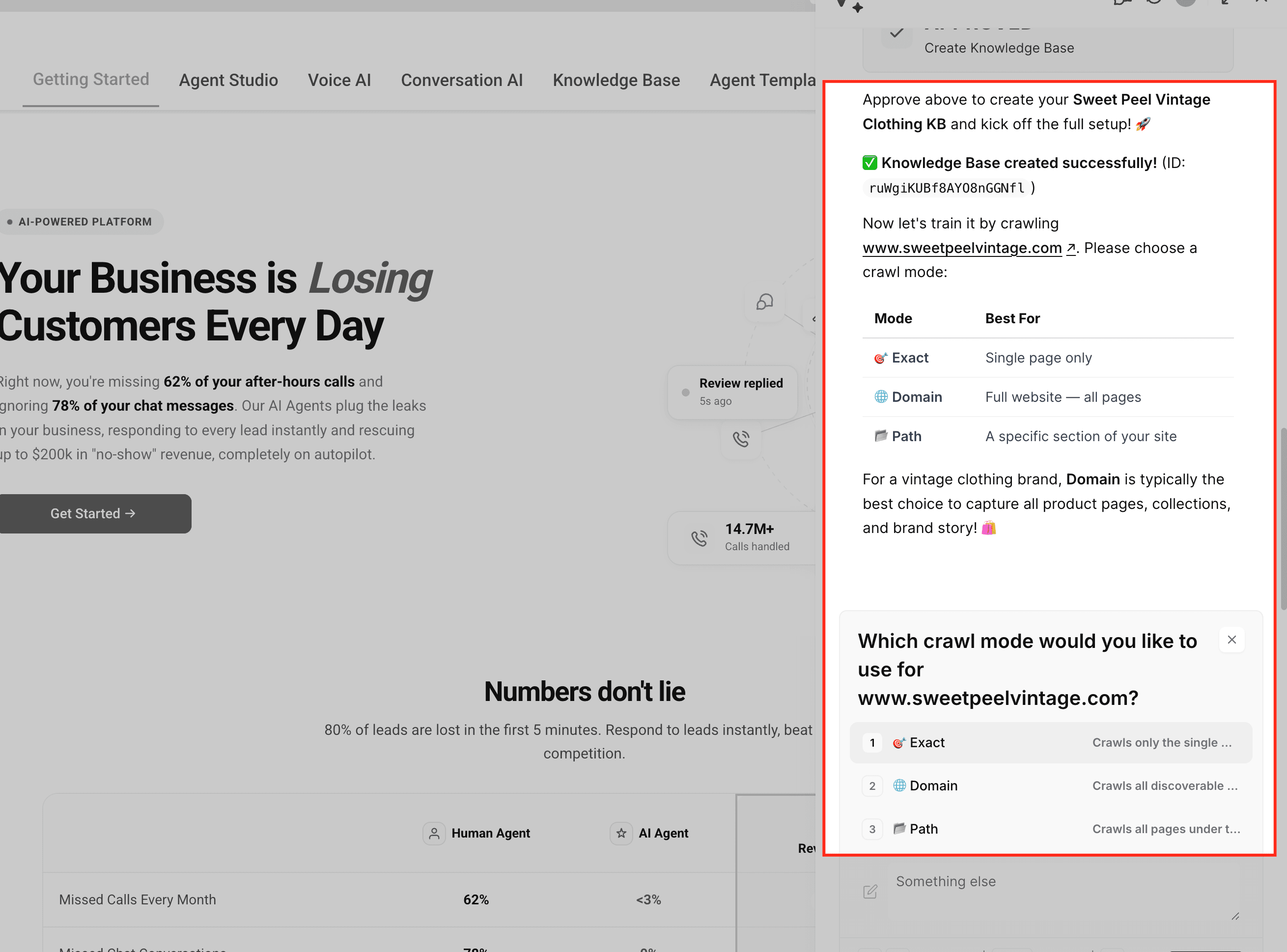This screenshot has height=952, width=1287.
Task: Click the status dot on Review replied card
Action: point(686,392)
